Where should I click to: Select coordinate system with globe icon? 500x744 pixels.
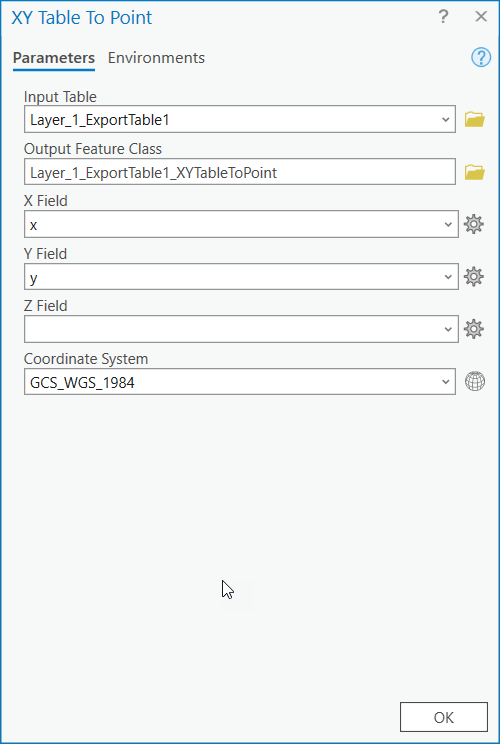point(475,381)
